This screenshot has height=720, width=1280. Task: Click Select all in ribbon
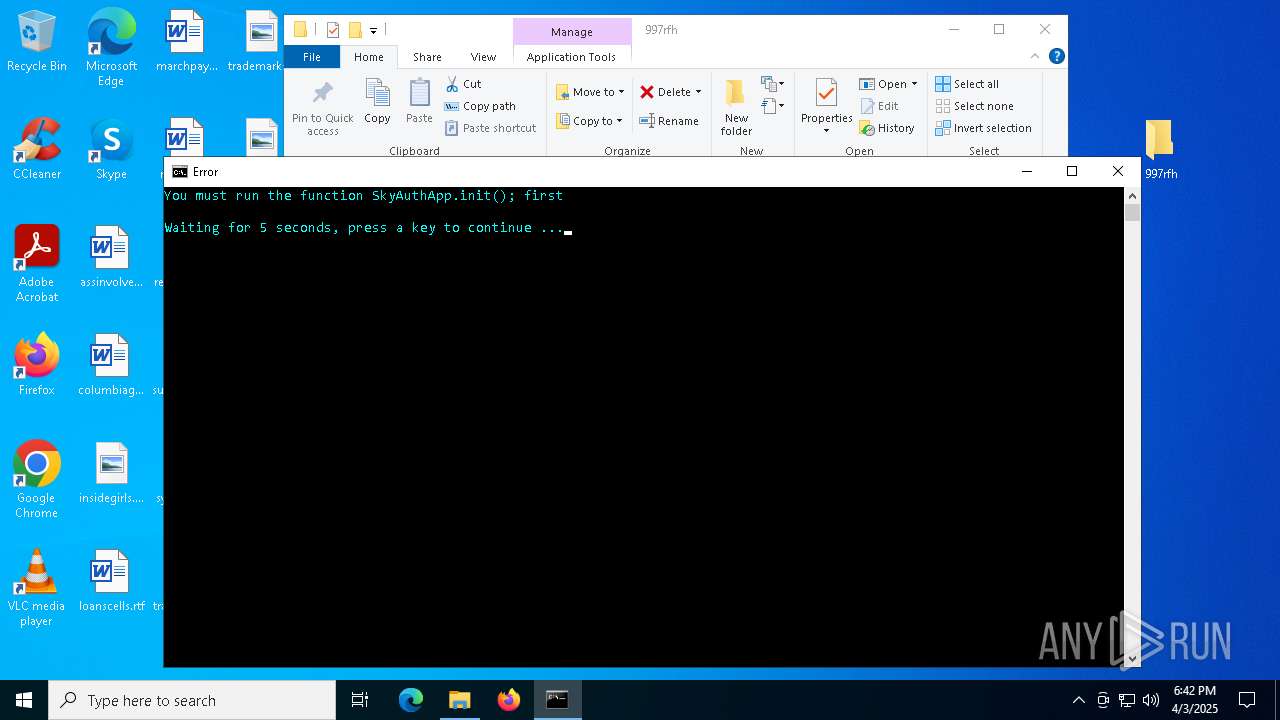[x=967, y=84]
